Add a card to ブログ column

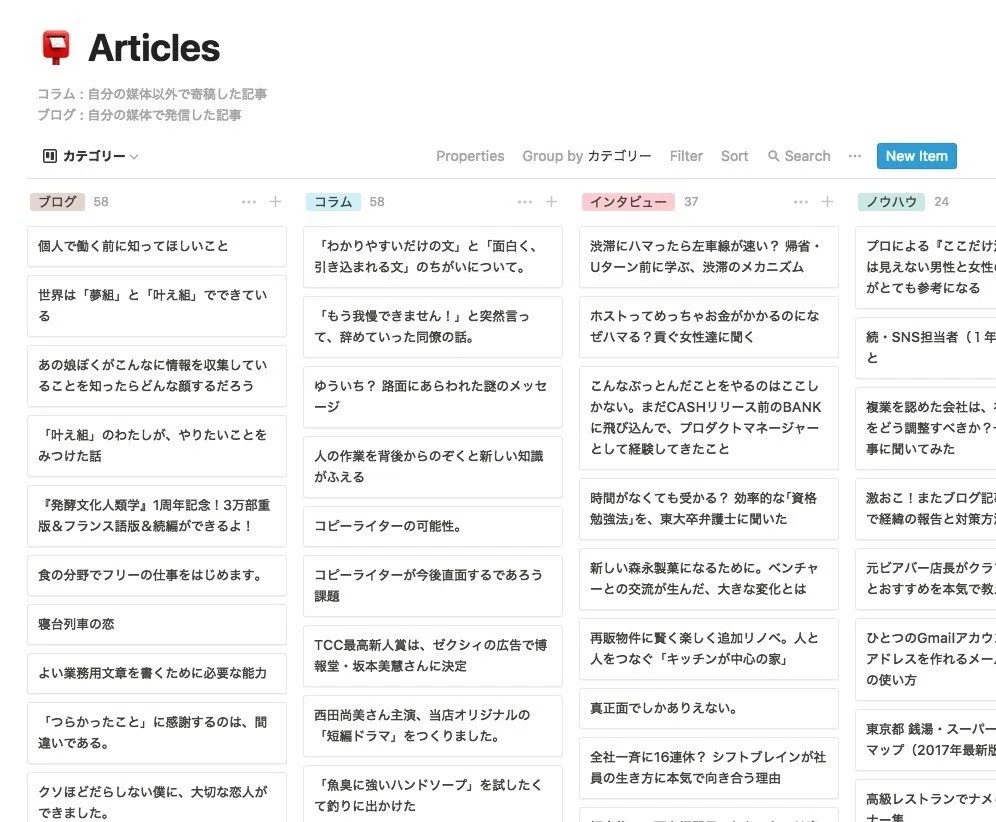[x=275, y=202]
